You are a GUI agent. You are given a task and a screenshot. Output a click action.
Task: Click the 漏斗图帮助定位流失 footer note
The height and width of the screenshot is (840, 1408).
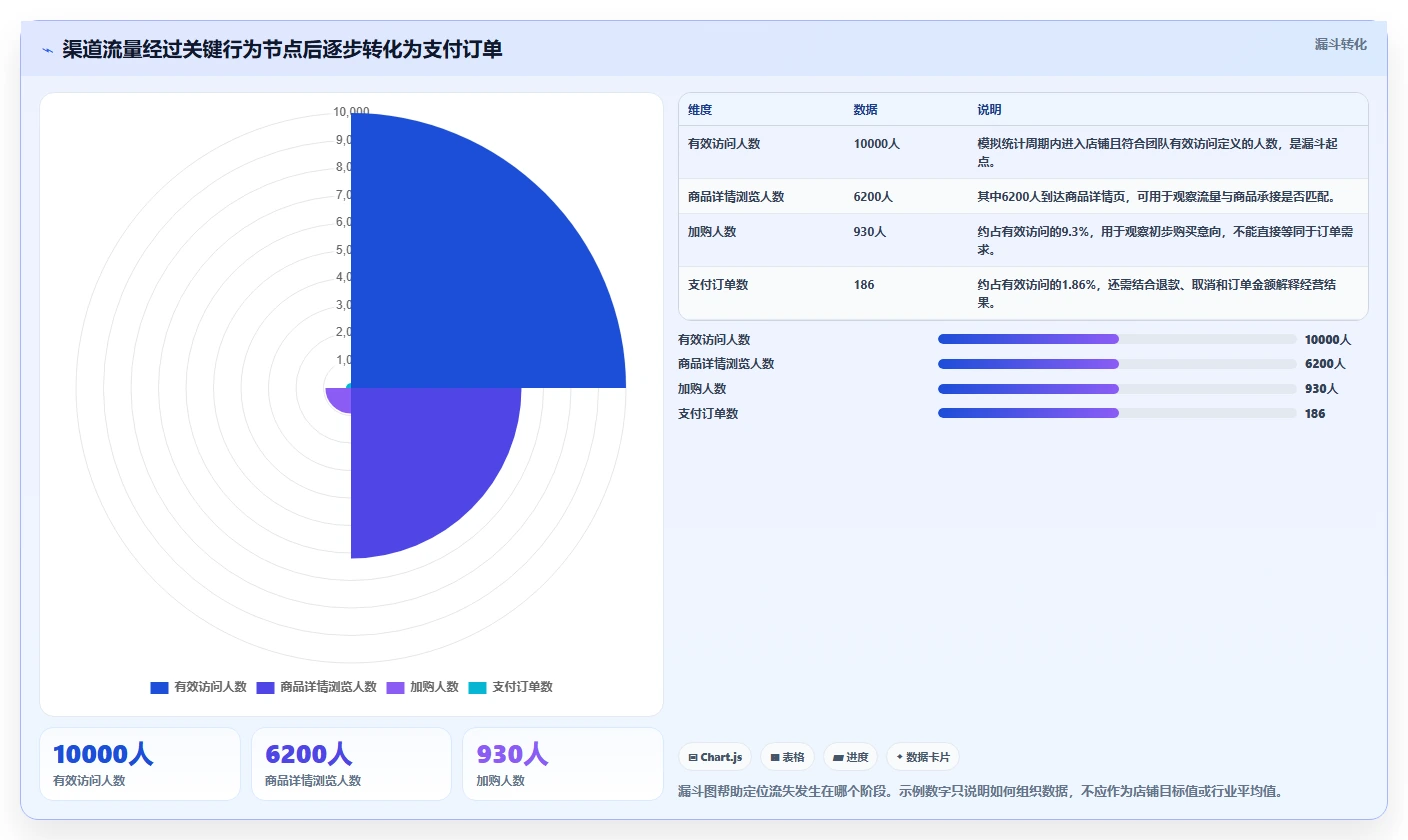pyautogui.click(x=980, y=791)
